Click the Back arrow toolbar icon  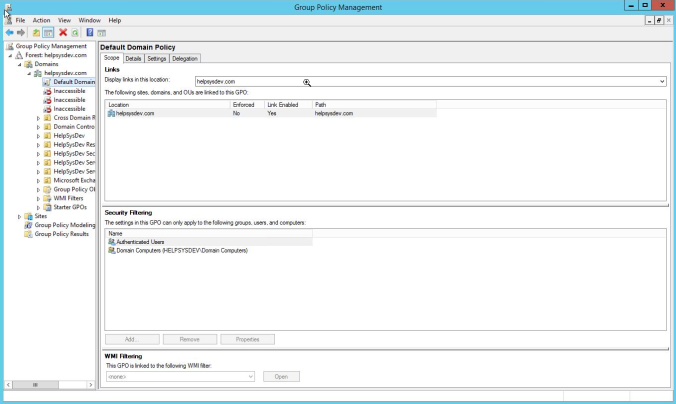9,32
